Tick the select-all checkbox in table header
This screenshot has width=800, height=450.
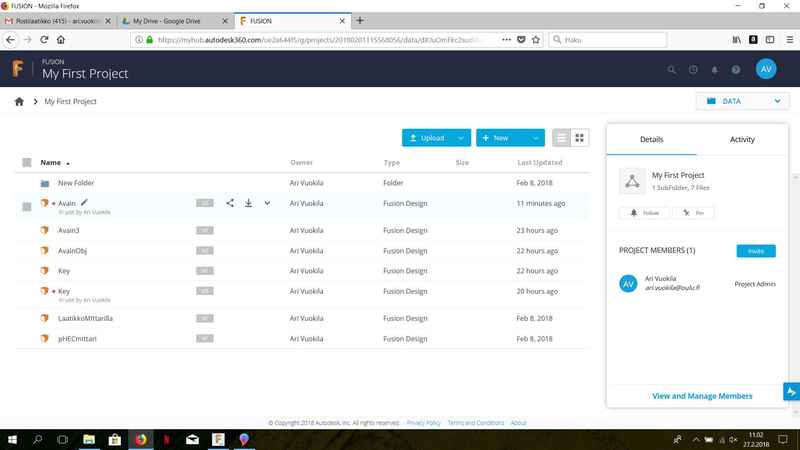[27, 162]
